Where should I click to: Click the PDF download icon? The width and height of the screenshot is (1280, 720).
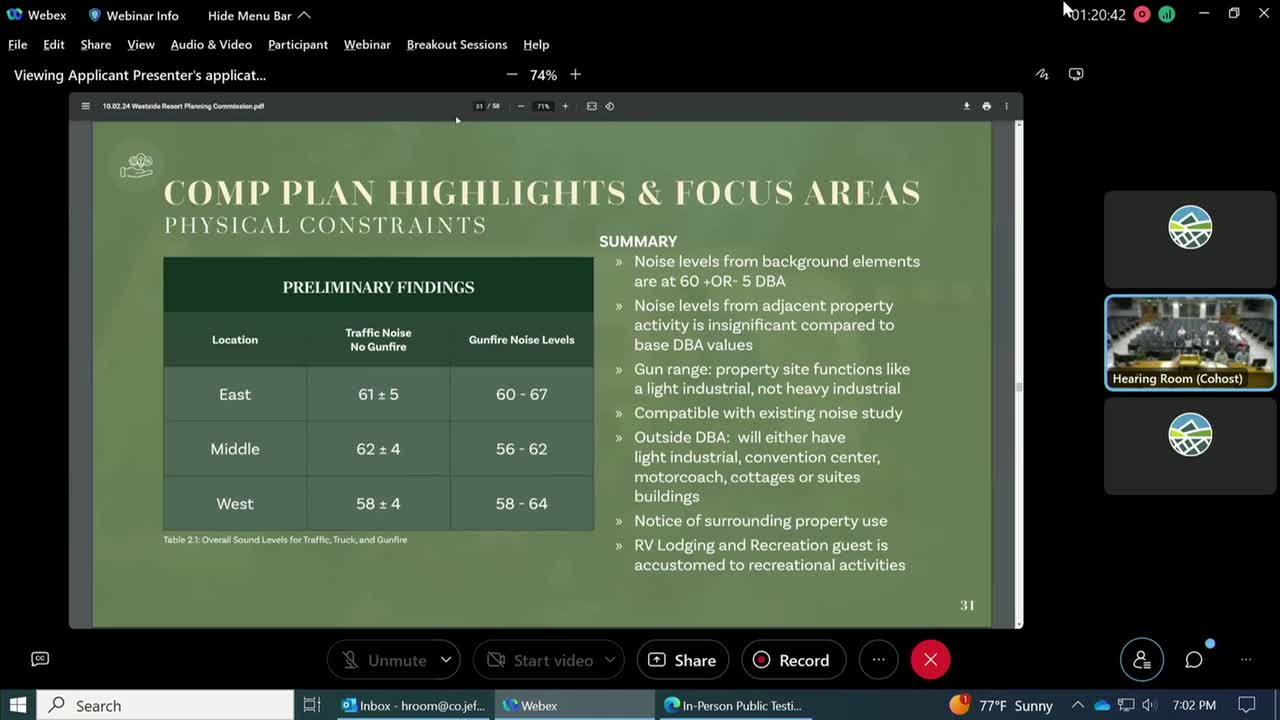(x=966, y=106)
